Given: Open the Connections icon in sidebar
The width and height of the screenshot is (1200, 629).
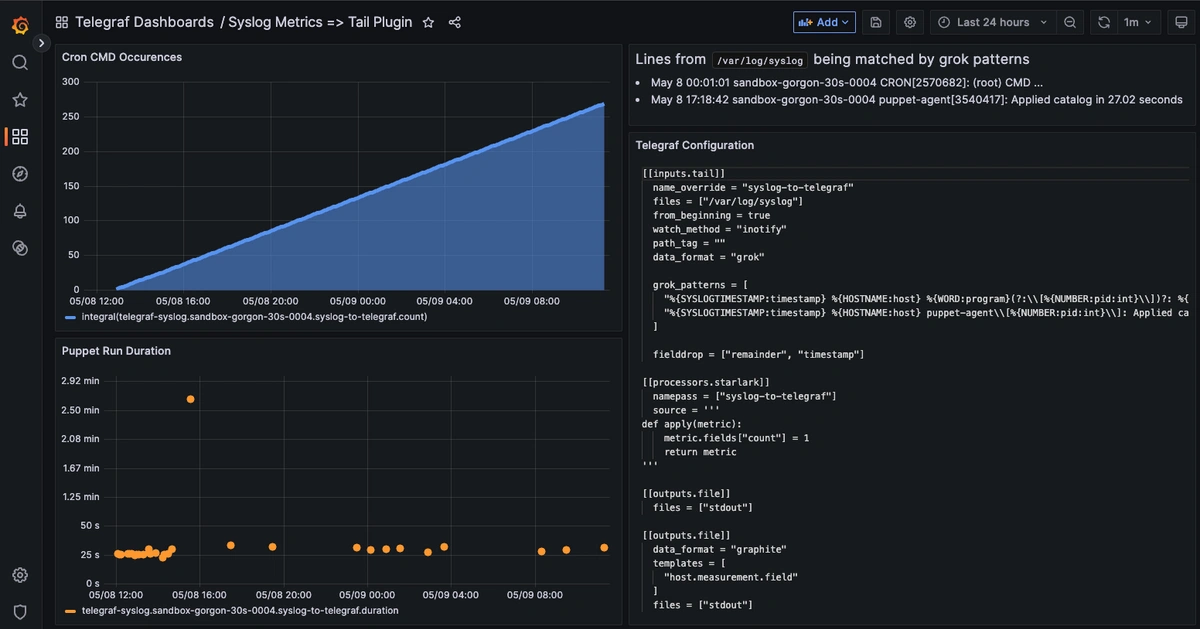Looking at the screenshot, I should [20, 248].
